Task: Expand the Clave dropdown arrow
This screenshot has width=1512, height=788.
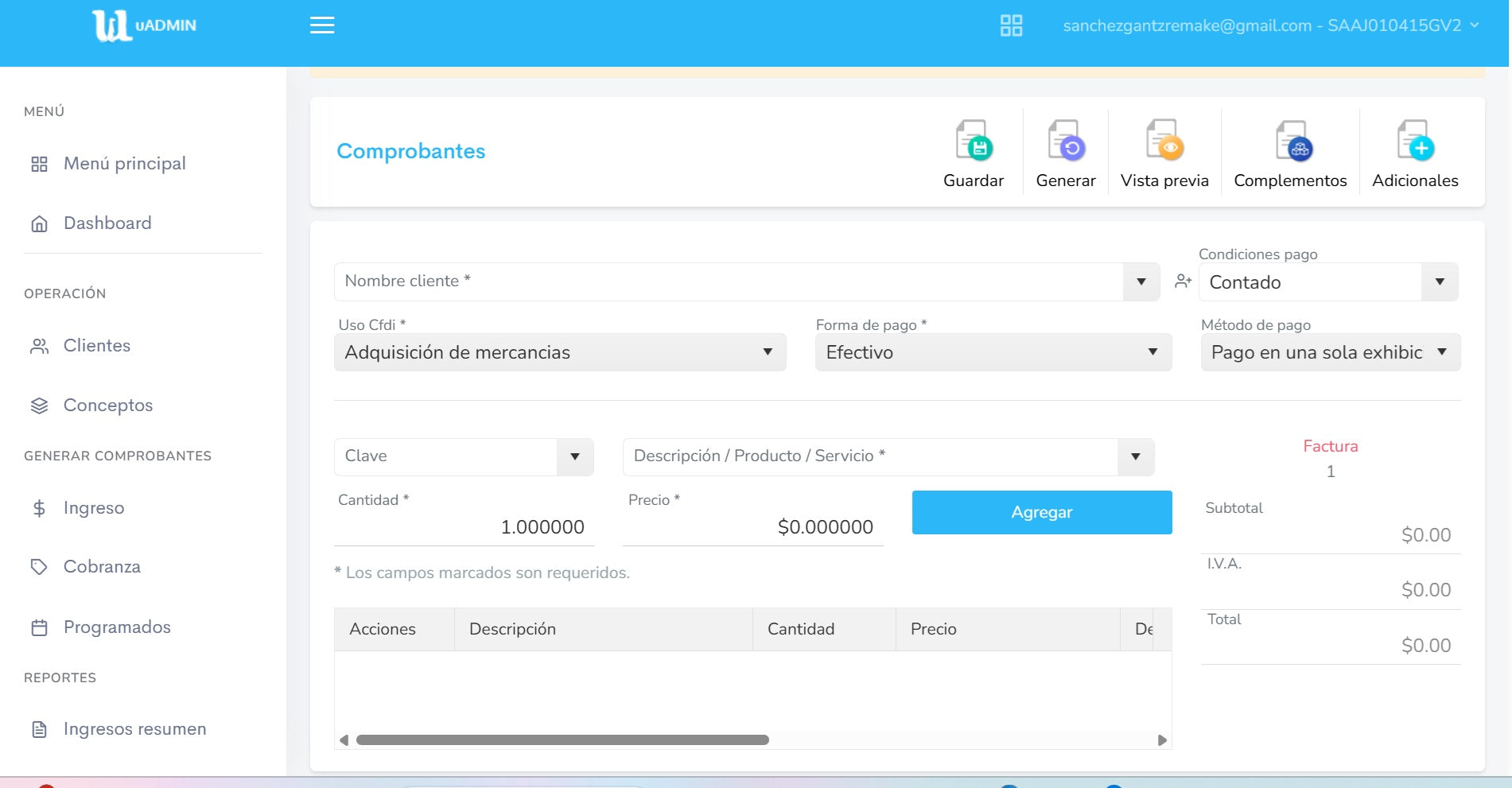Action: (x=575, y=457)
